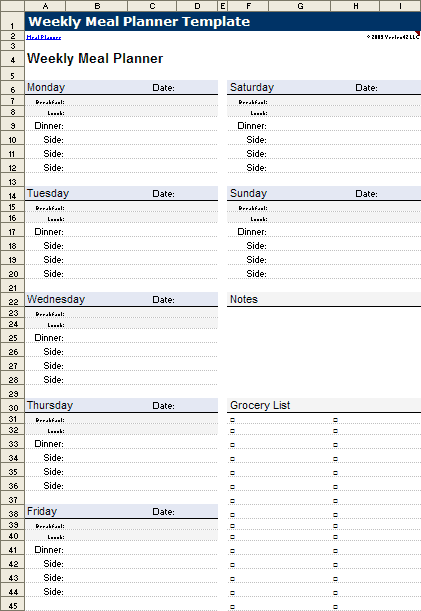Select row 29 header
The image size is (421, 611).
tap(12, 393)
